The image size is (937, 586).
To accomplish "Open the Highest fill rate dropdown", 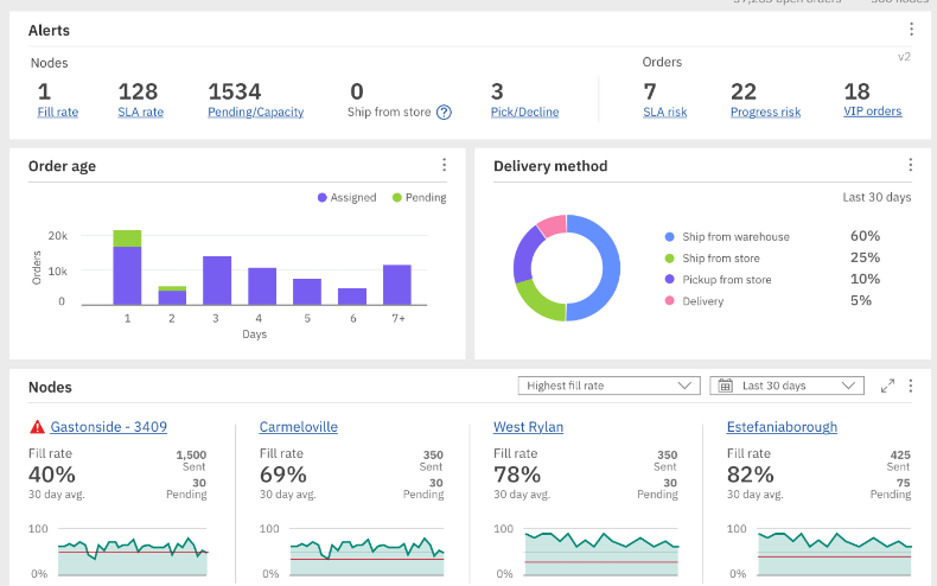I will pos(608,386).
